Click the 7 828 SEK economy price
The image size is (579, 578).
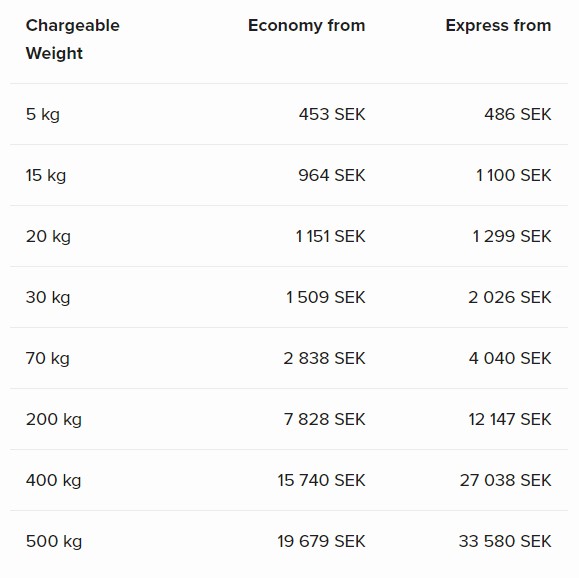pos(324,419)
